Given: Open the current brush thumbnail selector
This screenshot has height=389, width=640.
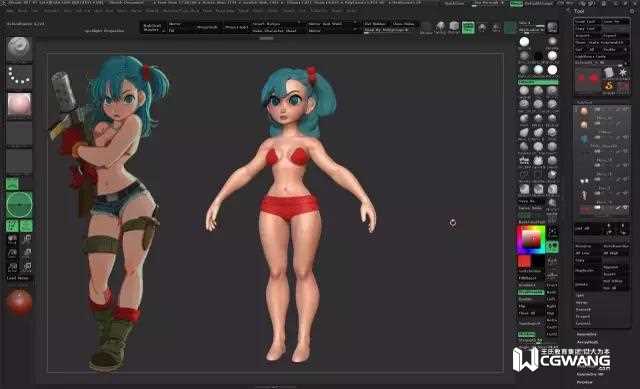Looking at the screenshot, I should point(19,49).
